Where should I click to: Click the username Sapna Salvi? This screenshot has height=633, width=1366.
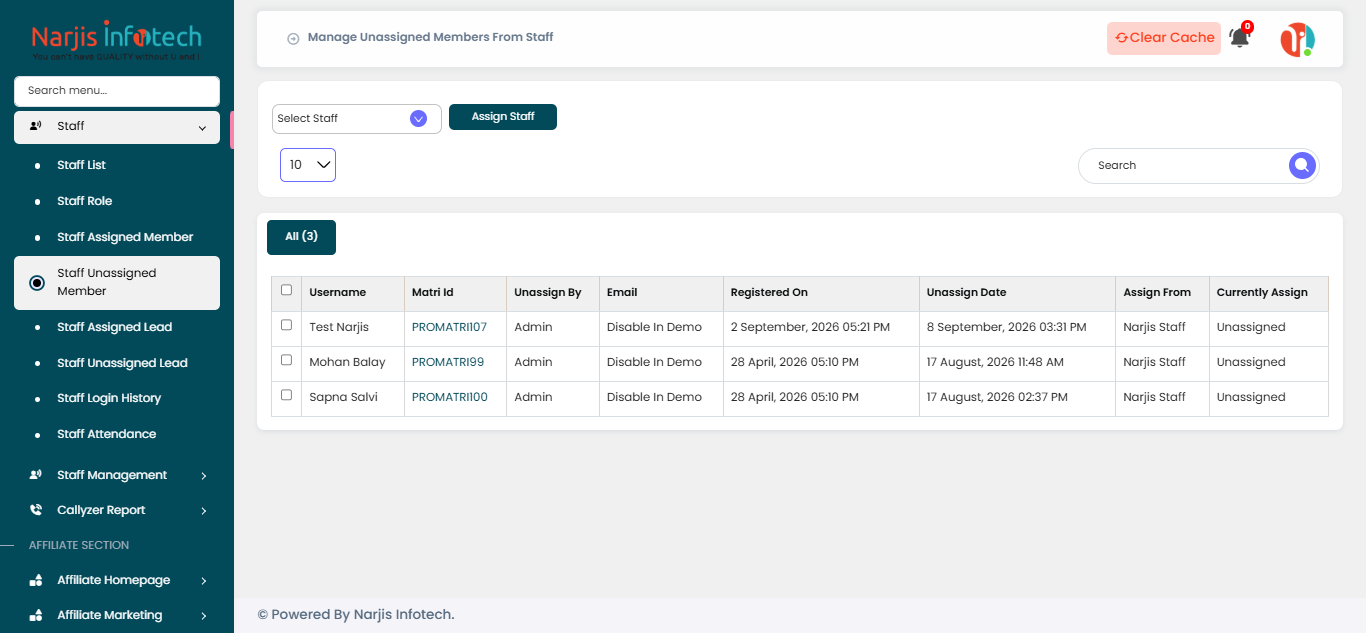(343, 397)
